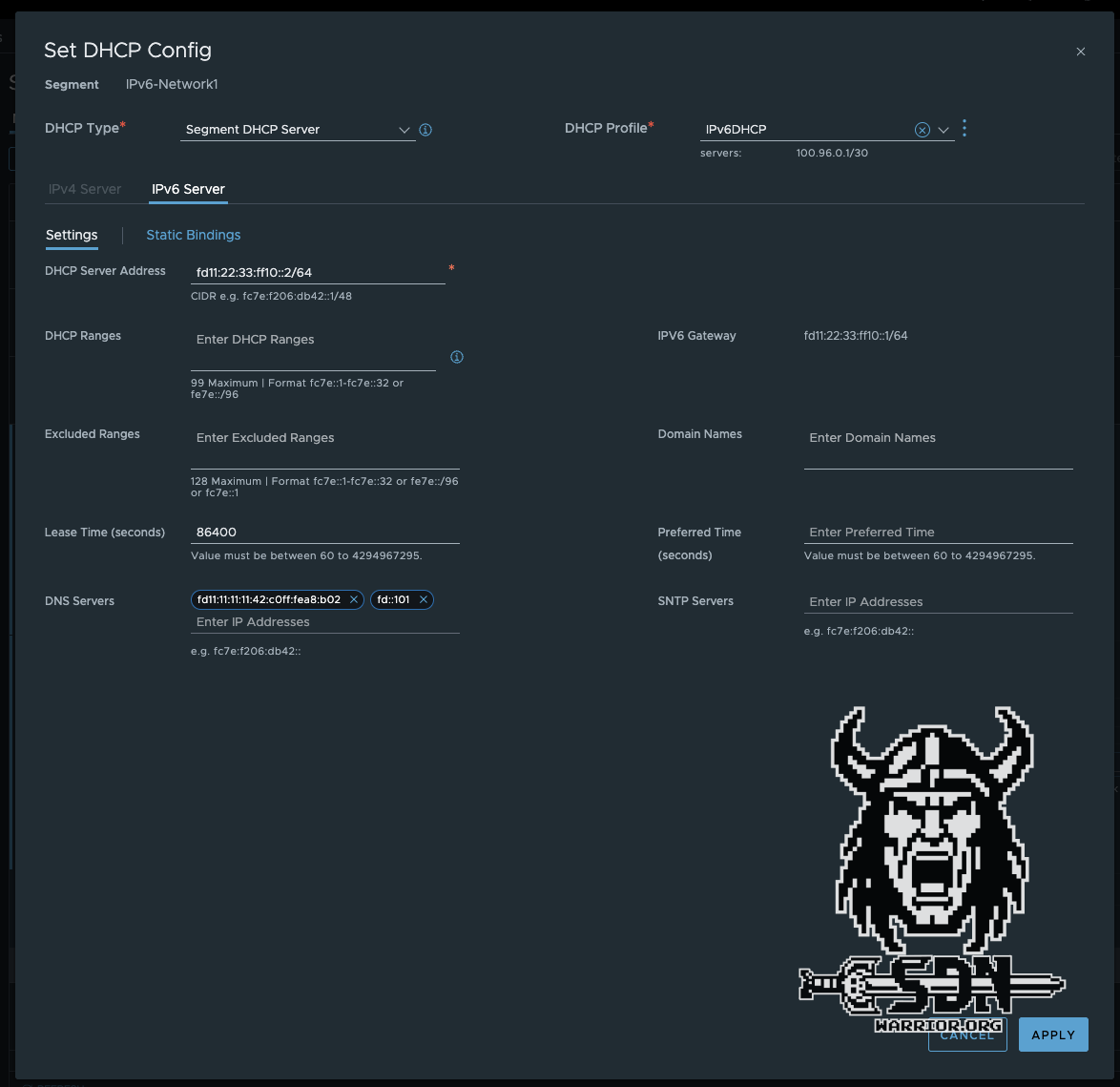Click info icon beside DHCP Ranges field
This screenshot has height=1087, width=1120.
pos(457,357)
